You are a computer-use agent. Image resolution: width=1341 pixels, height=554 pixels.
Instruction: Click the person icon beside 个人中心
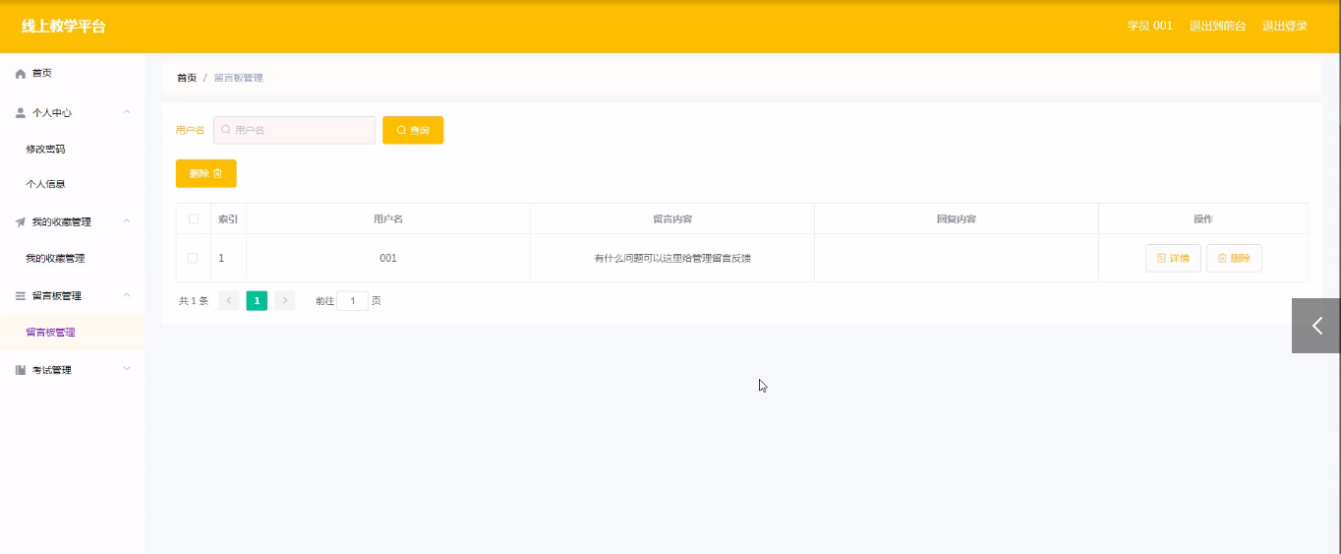tap(20, 113)
